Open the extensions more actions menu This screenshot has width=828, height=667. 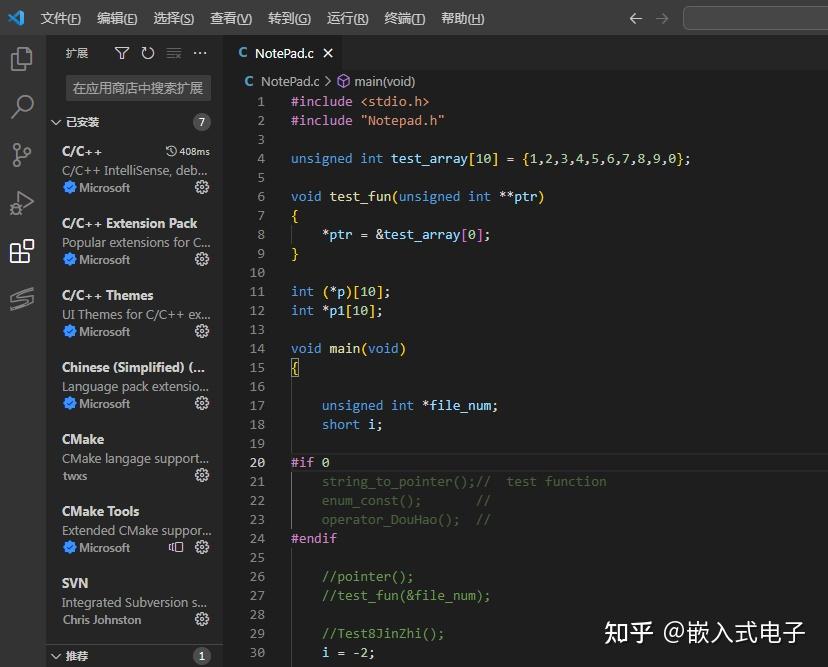(x=199, y=53)
